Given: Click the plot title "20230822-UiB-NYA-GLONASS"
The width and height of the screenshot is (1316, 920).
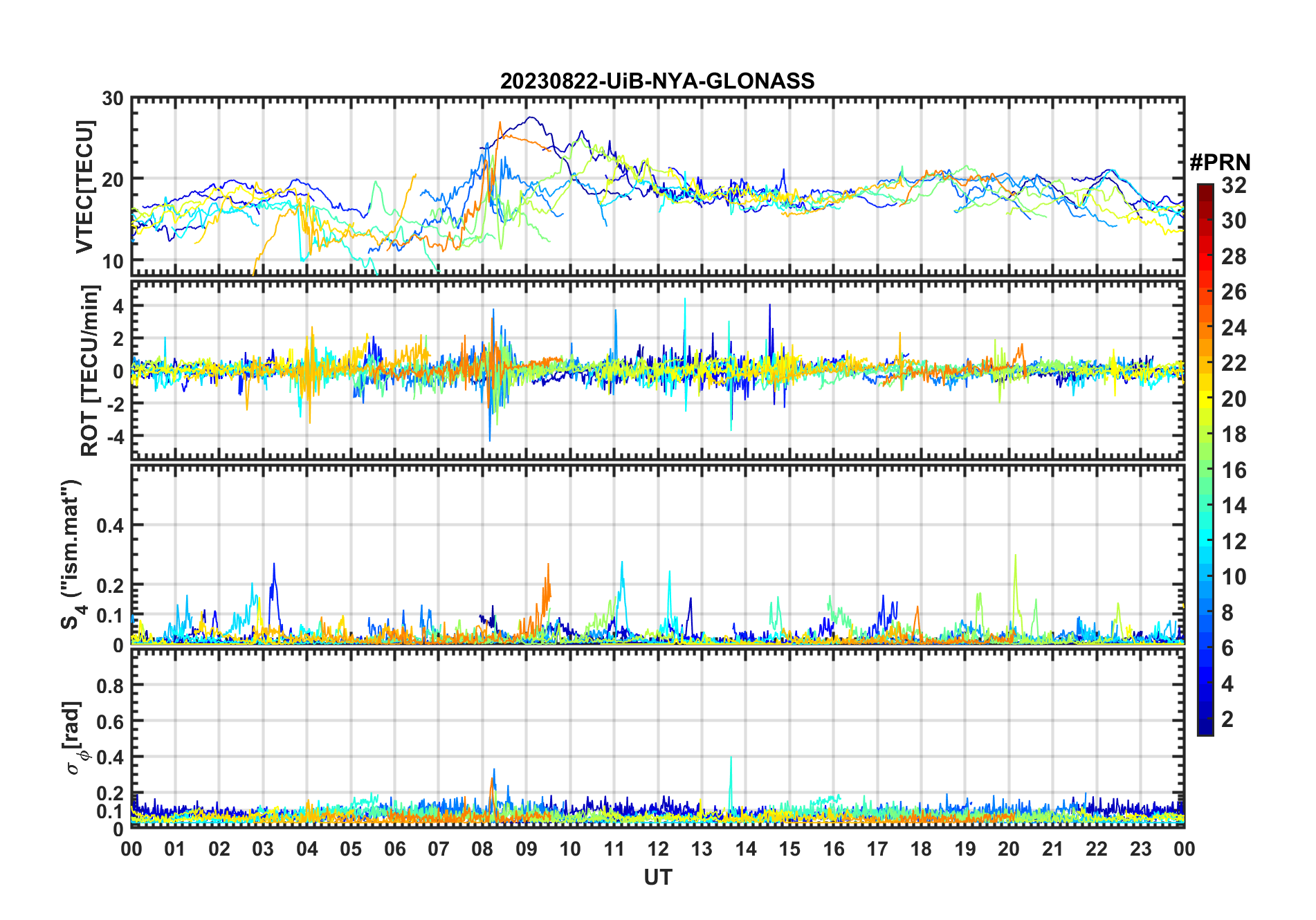Looking at the screenshot, I should (x=657, y=82).
